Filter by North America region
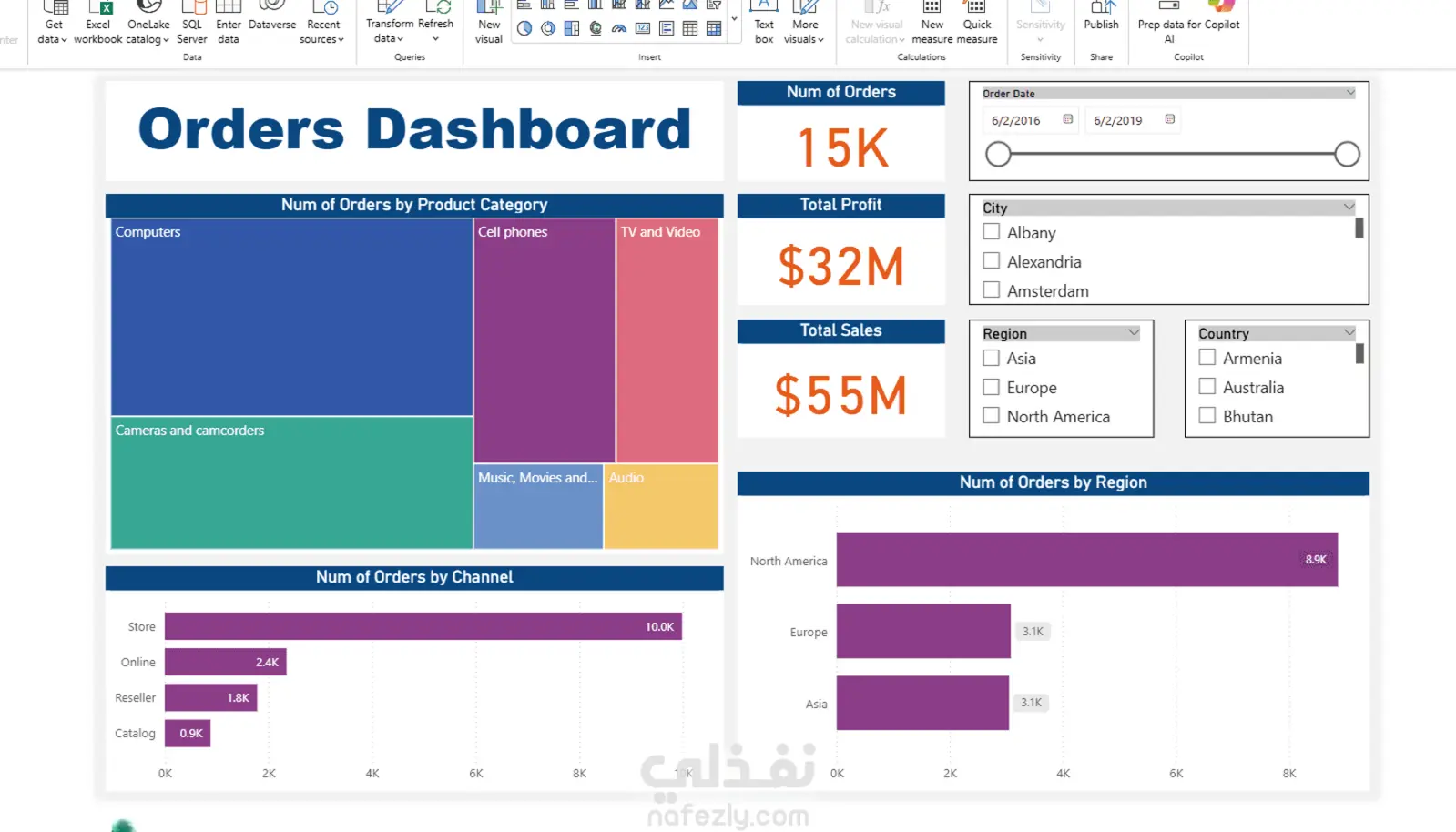 (992, 416)
